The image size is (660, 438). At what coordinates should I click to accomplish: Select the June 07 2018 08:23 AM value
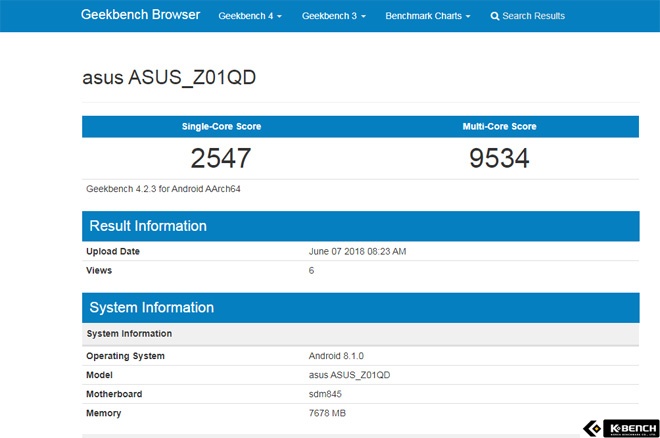pyautogui.click(x=357, y=251)
